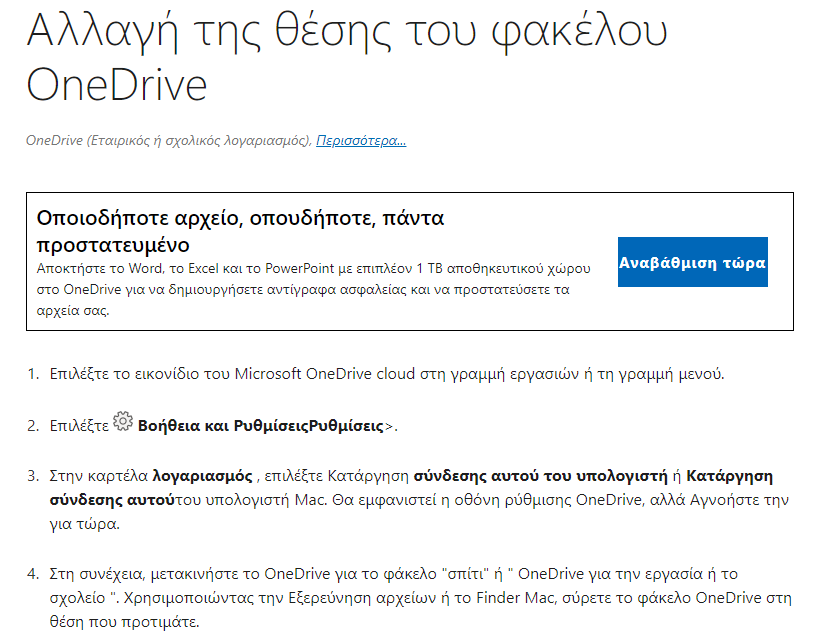Click the banner title Οποιοδήποτε αρχείο, οπουδήποτε
Viewport: 835px width, 643px height.
pyautogui.click(x=240, y=231)
